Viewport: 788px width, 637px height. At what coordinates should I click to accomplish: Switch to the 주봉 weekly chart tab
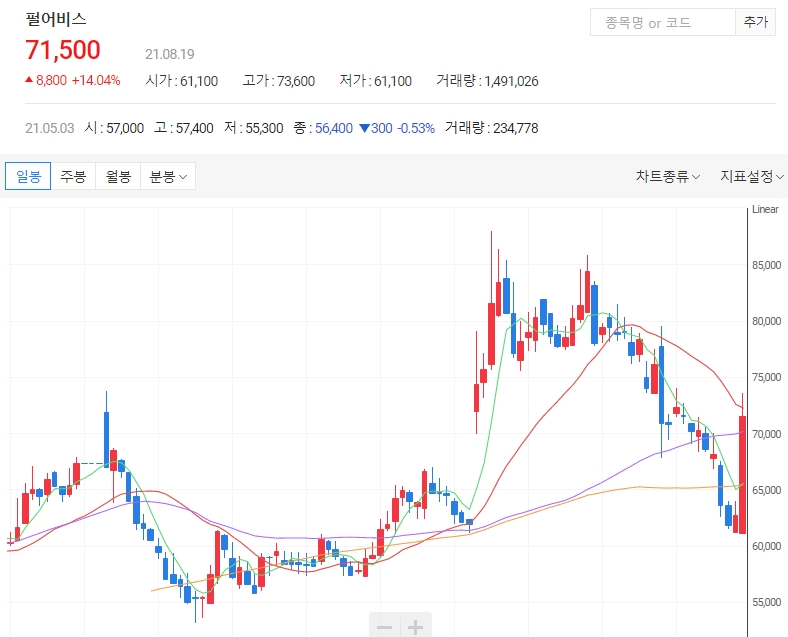(x=73, y=176)
